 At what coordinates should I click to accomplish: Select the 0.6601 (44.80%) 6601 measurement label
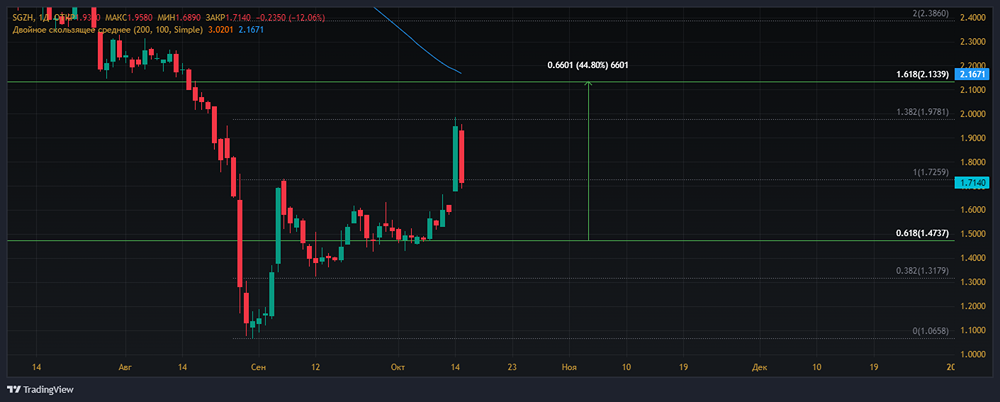pyautogui.click(x=587, y=65)
